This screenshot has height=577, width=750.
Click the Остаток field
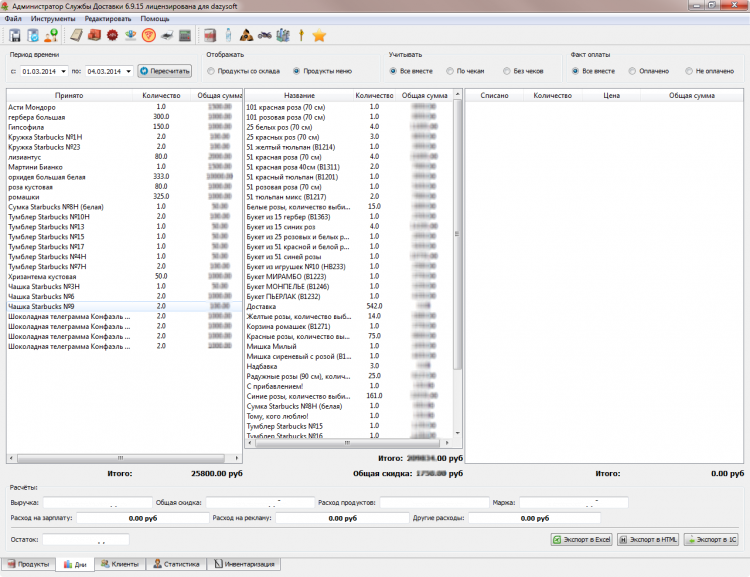pos(86,540)
